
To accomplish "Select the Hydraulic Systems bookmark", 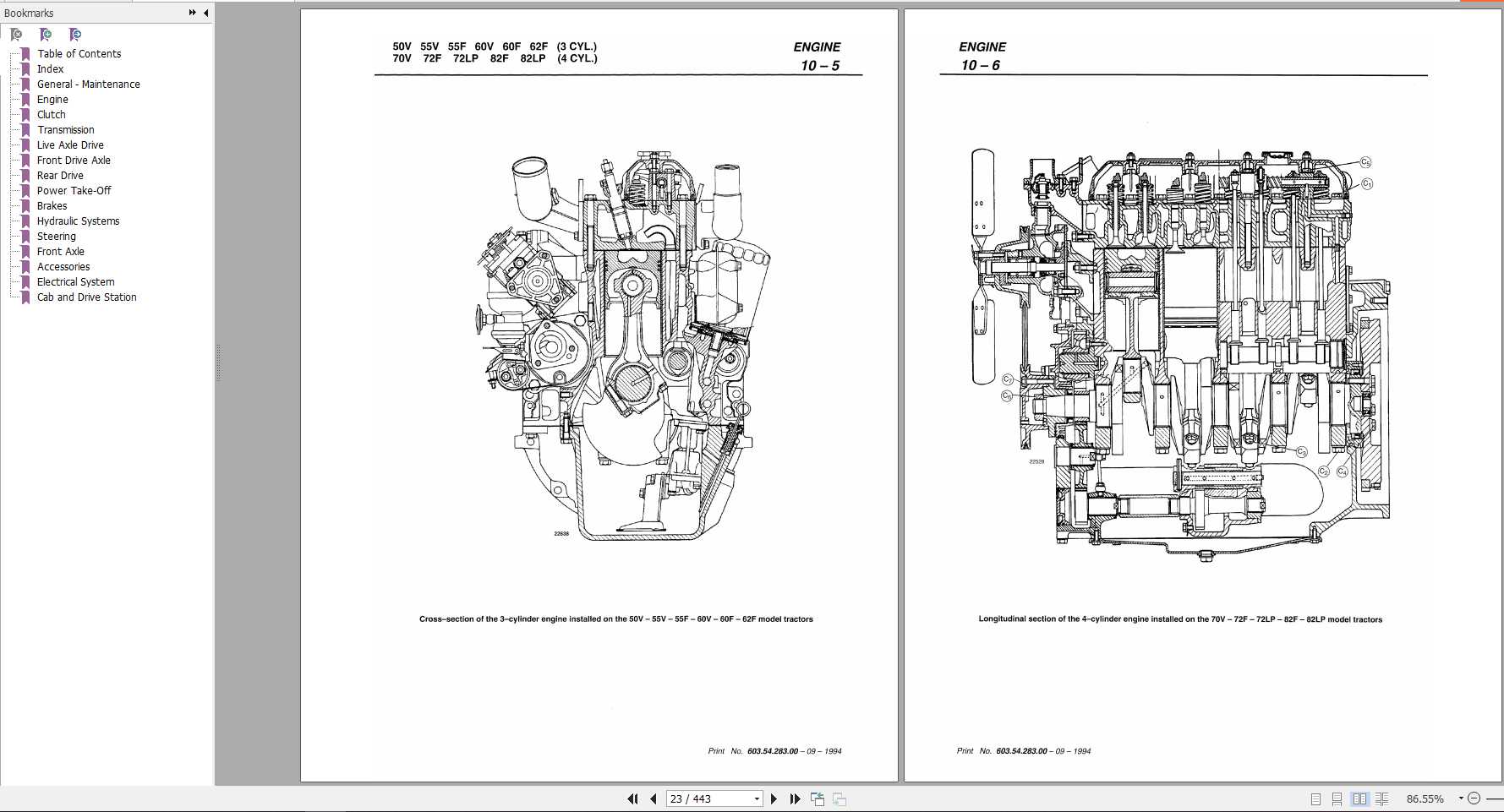I will coord(78,221).
